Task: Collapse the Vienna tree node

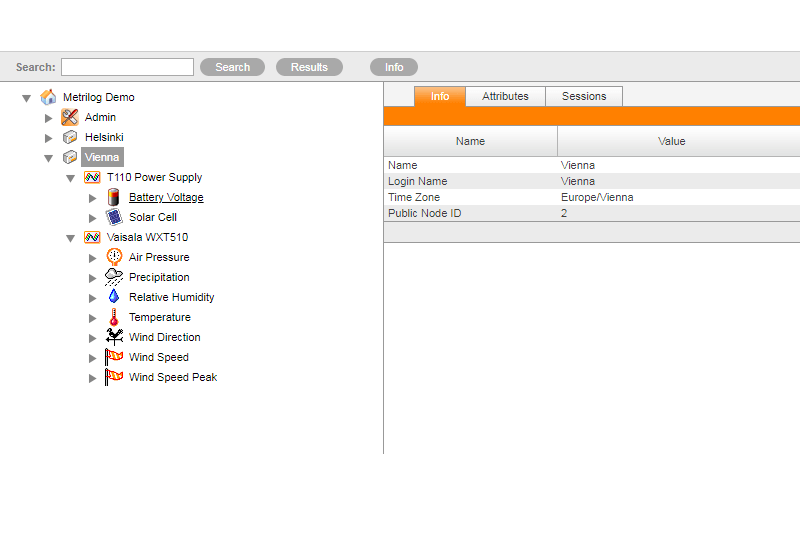Action: [x=48, y=158]
